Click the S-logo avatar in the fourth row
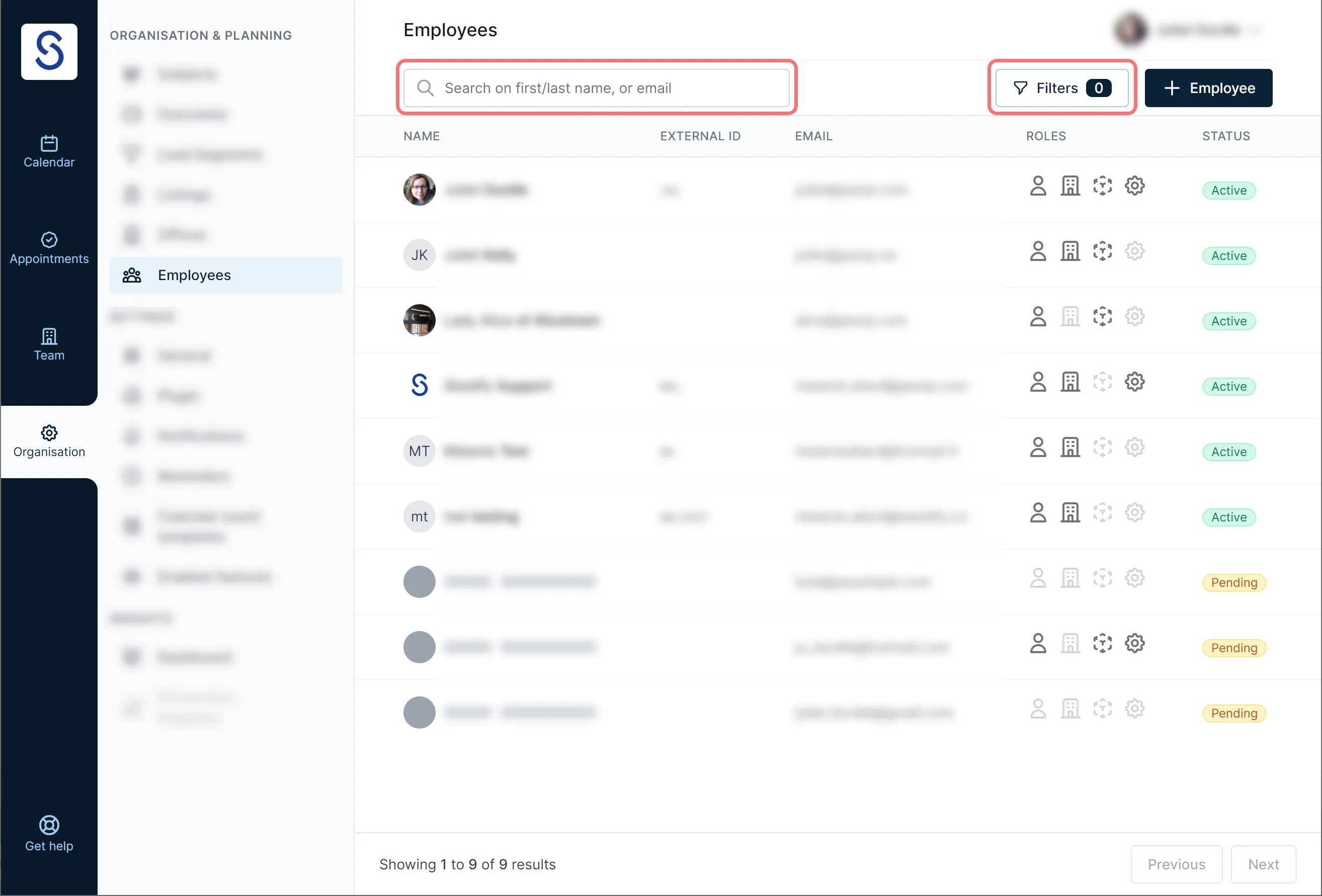1322x896 pixels. 419,386
